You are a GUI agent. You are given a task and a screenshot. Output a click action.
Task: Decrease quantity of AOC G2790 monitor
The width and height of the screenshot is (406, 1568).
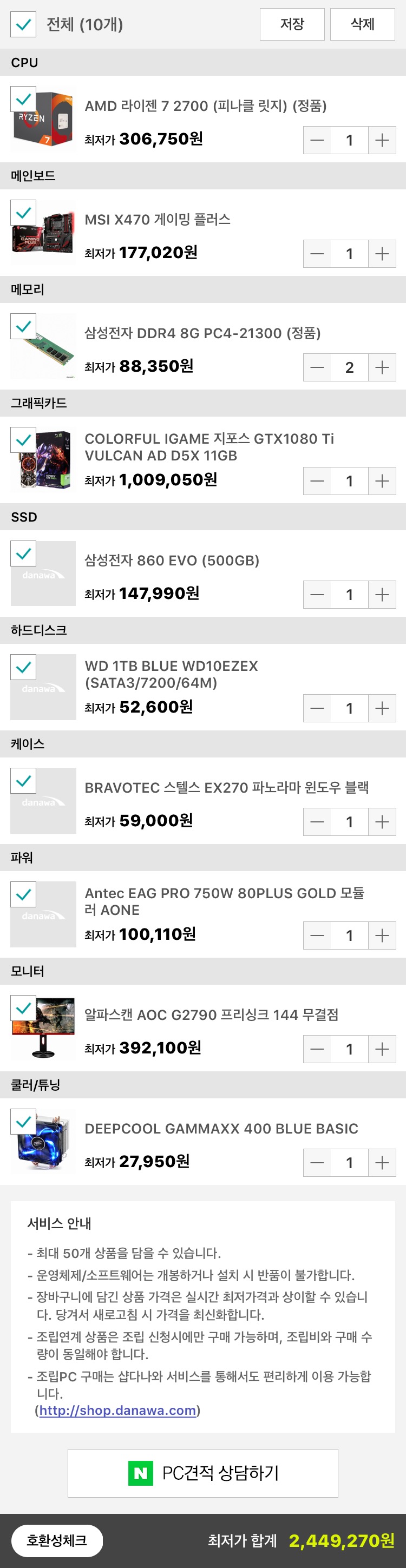coord(317,1049)
